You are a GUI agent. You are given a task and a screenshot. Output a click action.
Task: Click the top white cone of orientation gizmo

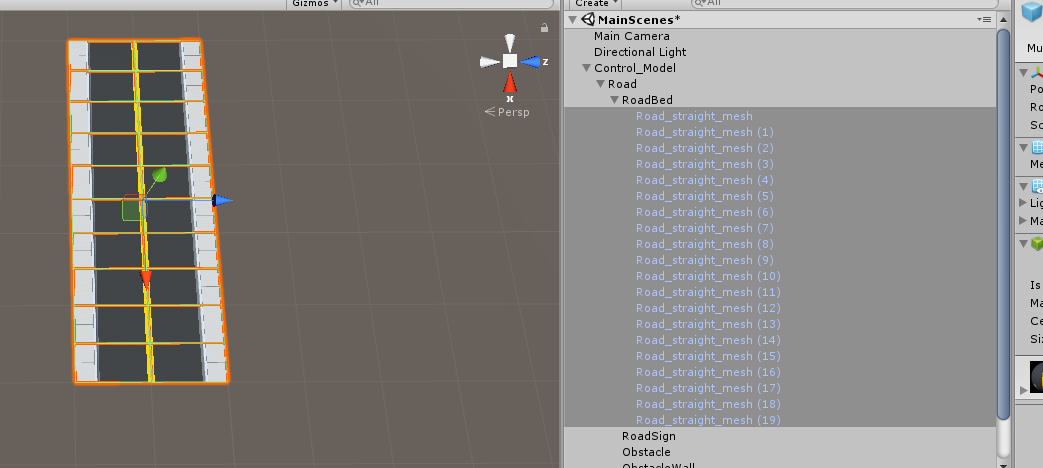pyautogui.click(x=510, y=42)
